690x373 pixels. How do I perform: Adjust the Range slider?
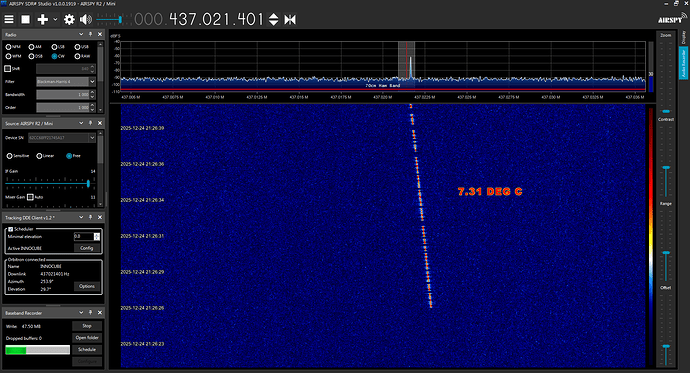pyautogui.click(x=666, y=253)
